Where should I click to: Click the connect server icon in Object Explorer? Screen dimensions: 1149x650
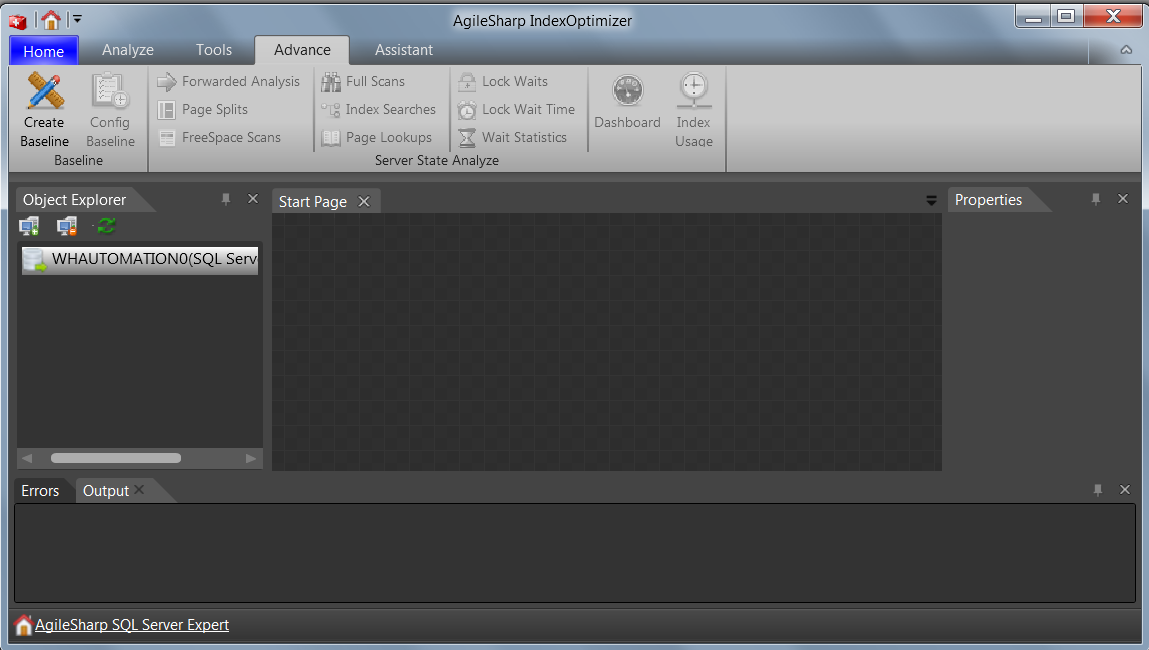point(29,226)
